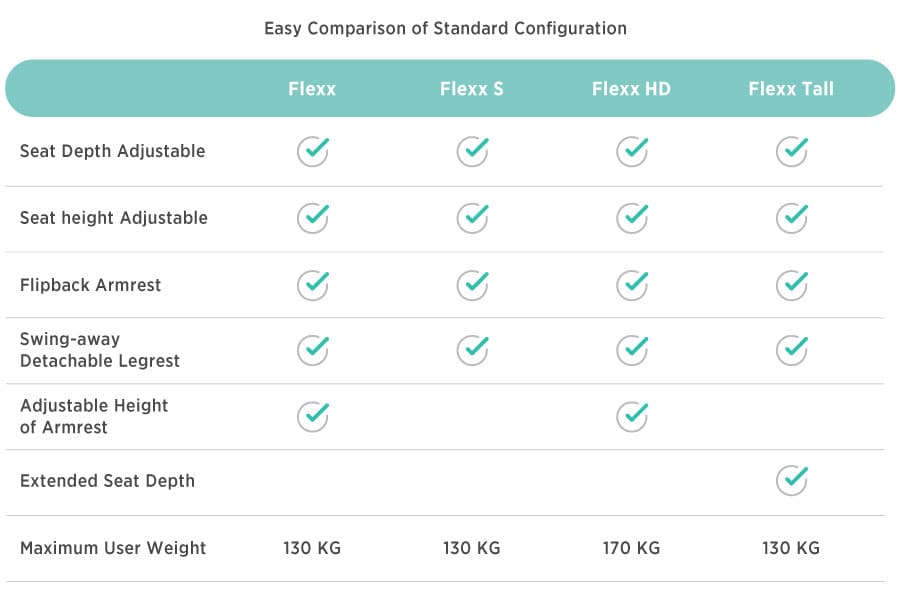Screen dimensions: 900x589
Task: Select the Flexx HD column header
Action: click(x=631, y=89)
